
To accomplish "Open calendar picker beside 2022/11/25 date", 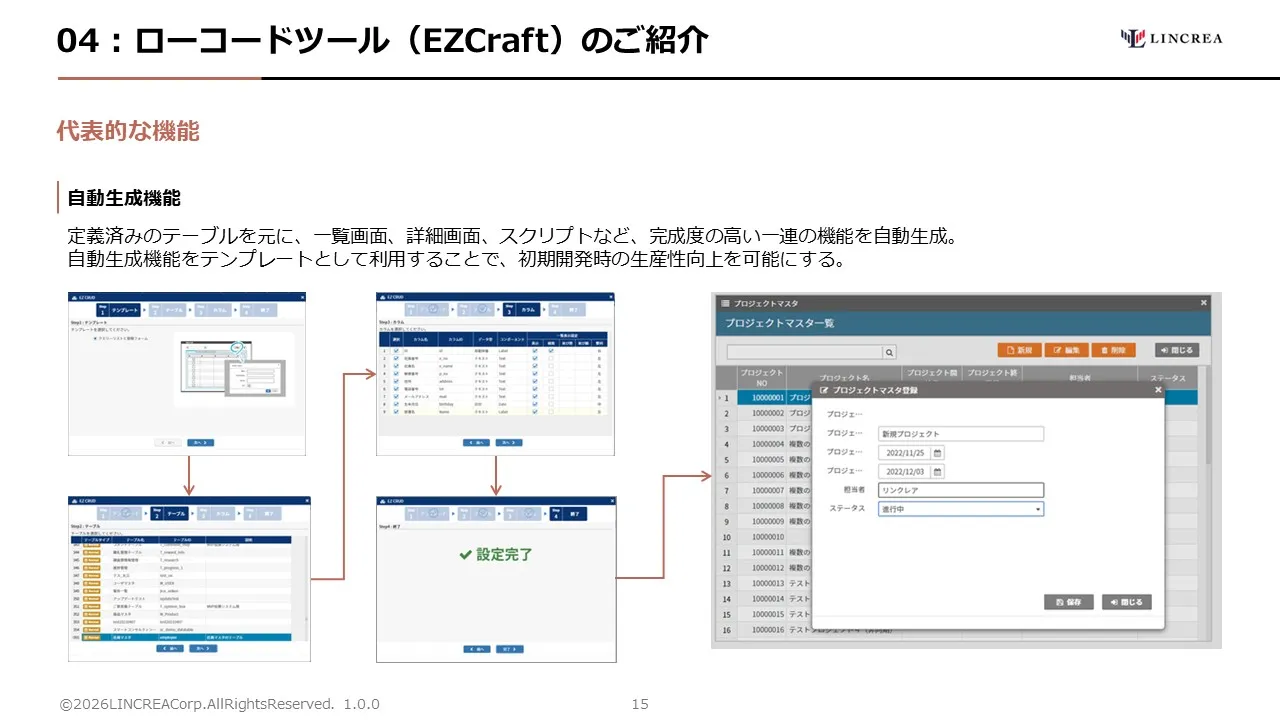I will pos(937,452).
